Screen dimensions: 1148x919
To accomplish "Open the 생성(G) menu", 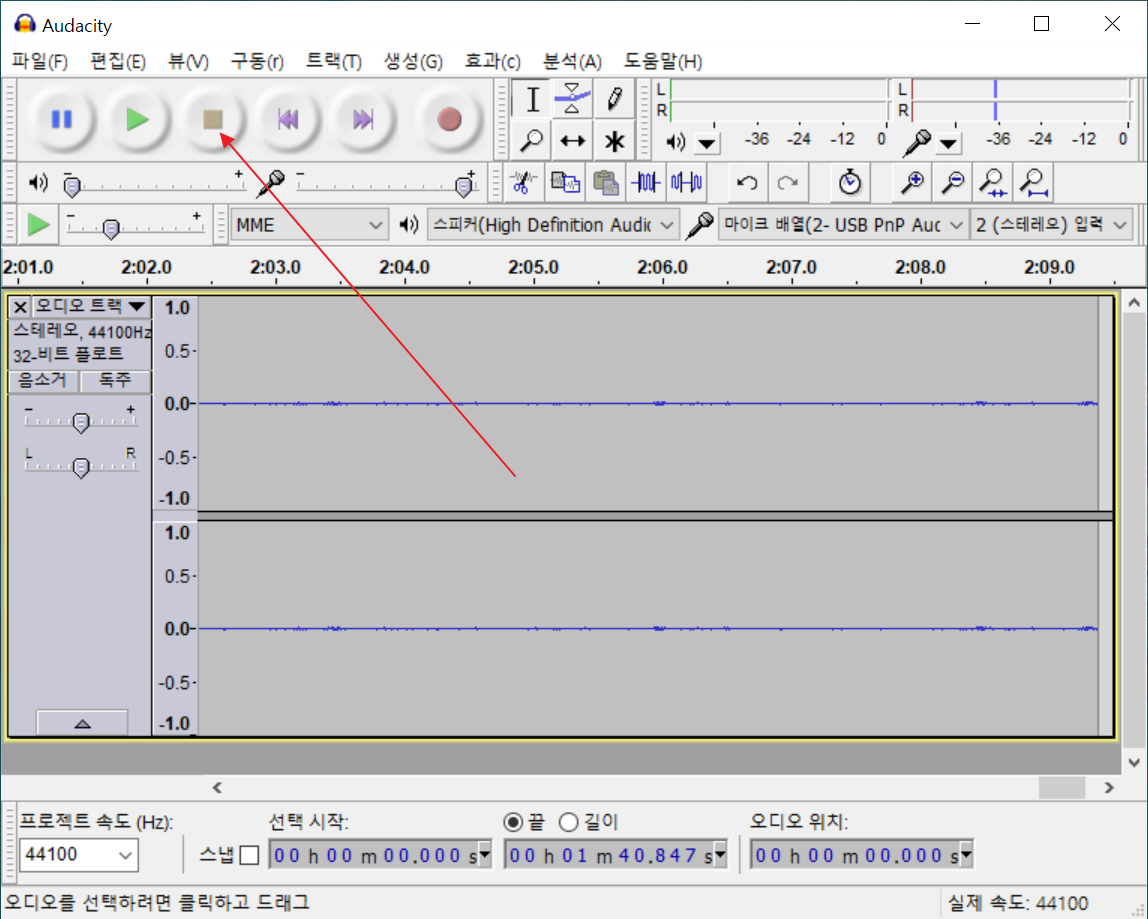I will [413, 62].
